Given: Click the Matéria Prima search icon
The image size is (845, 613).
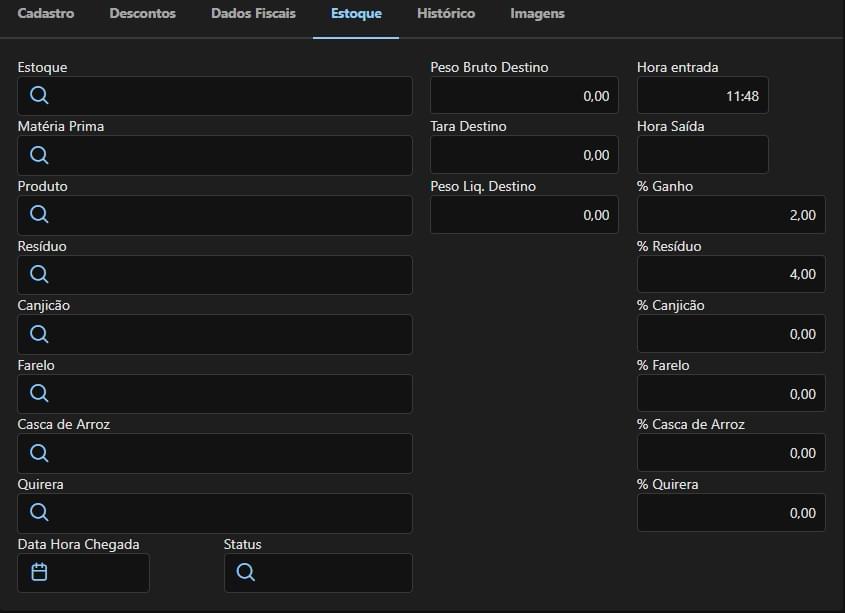Looking at the screenshot, I should [x=39, y=155].
